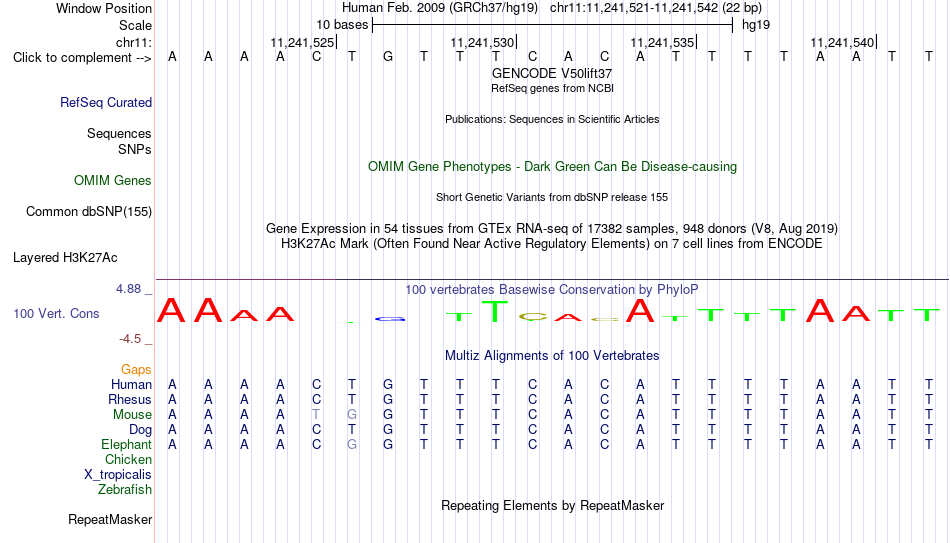Click the 11,241,535 position marker
Screen dimensions: 950x543
pyautogui.click(x=662, y=42)
